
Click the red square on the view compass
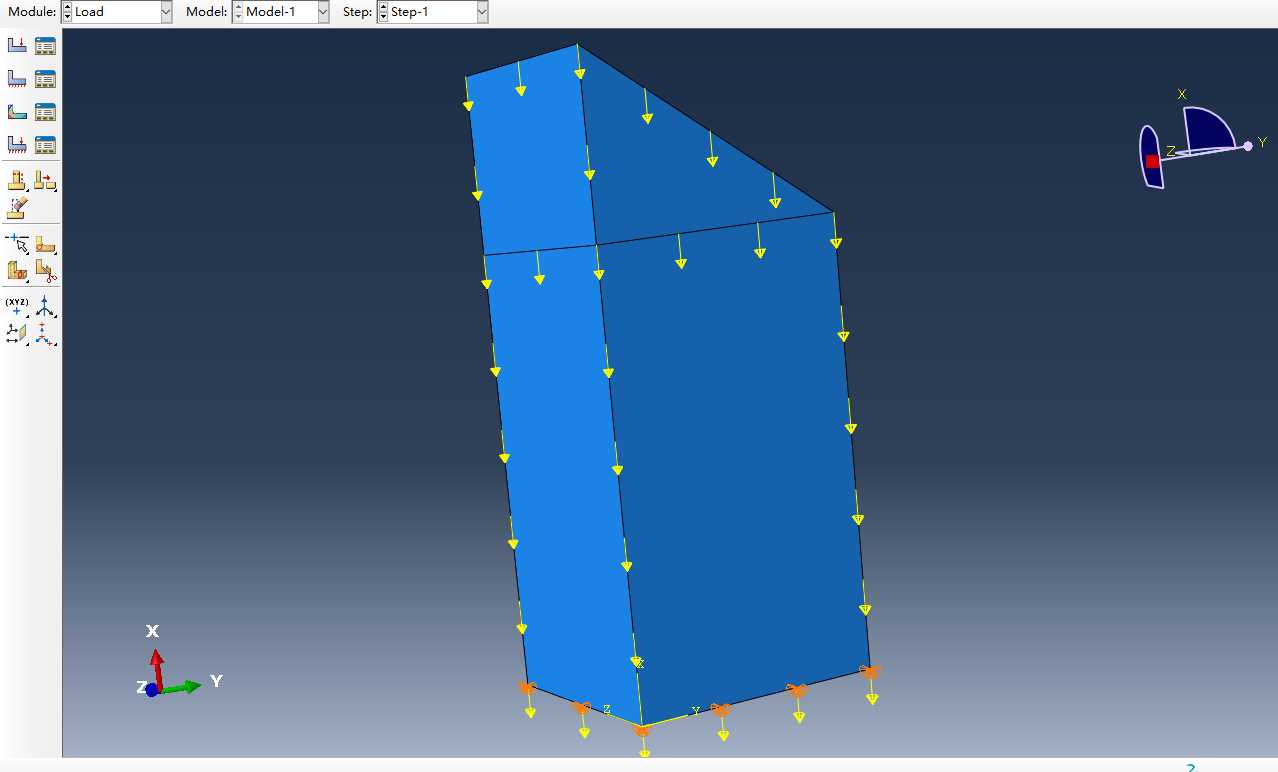point(1152,161)
